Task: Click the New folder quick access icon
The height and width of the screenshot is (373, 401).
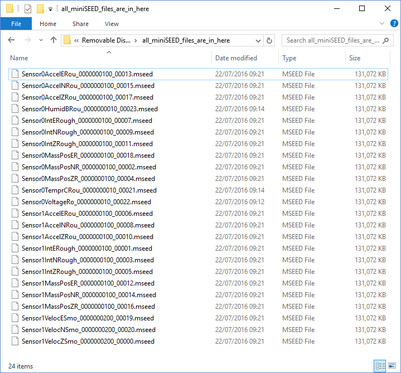Action: [x=40, y=9]
